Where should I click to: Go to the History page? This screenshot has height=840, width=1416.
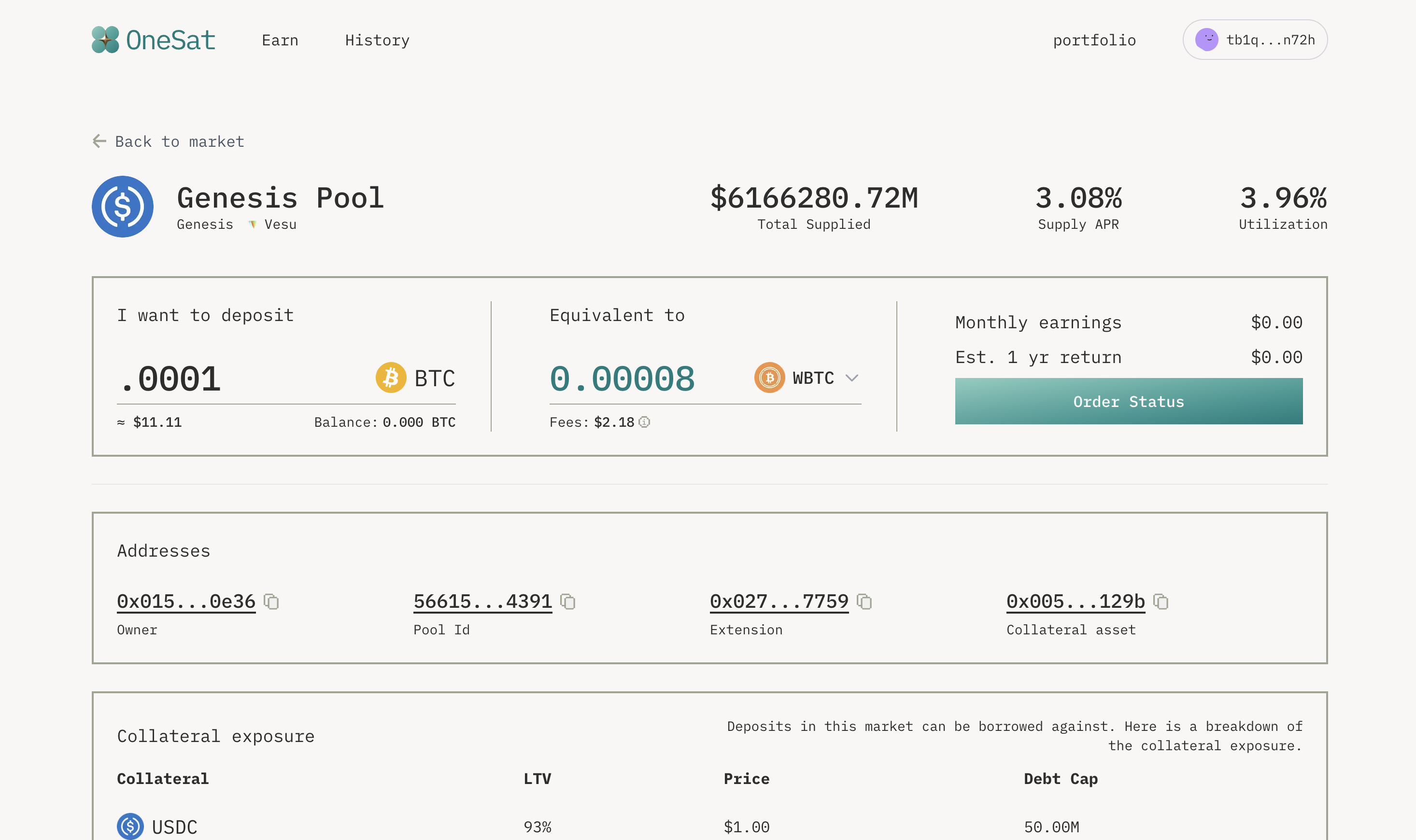(x=377, y=40)
